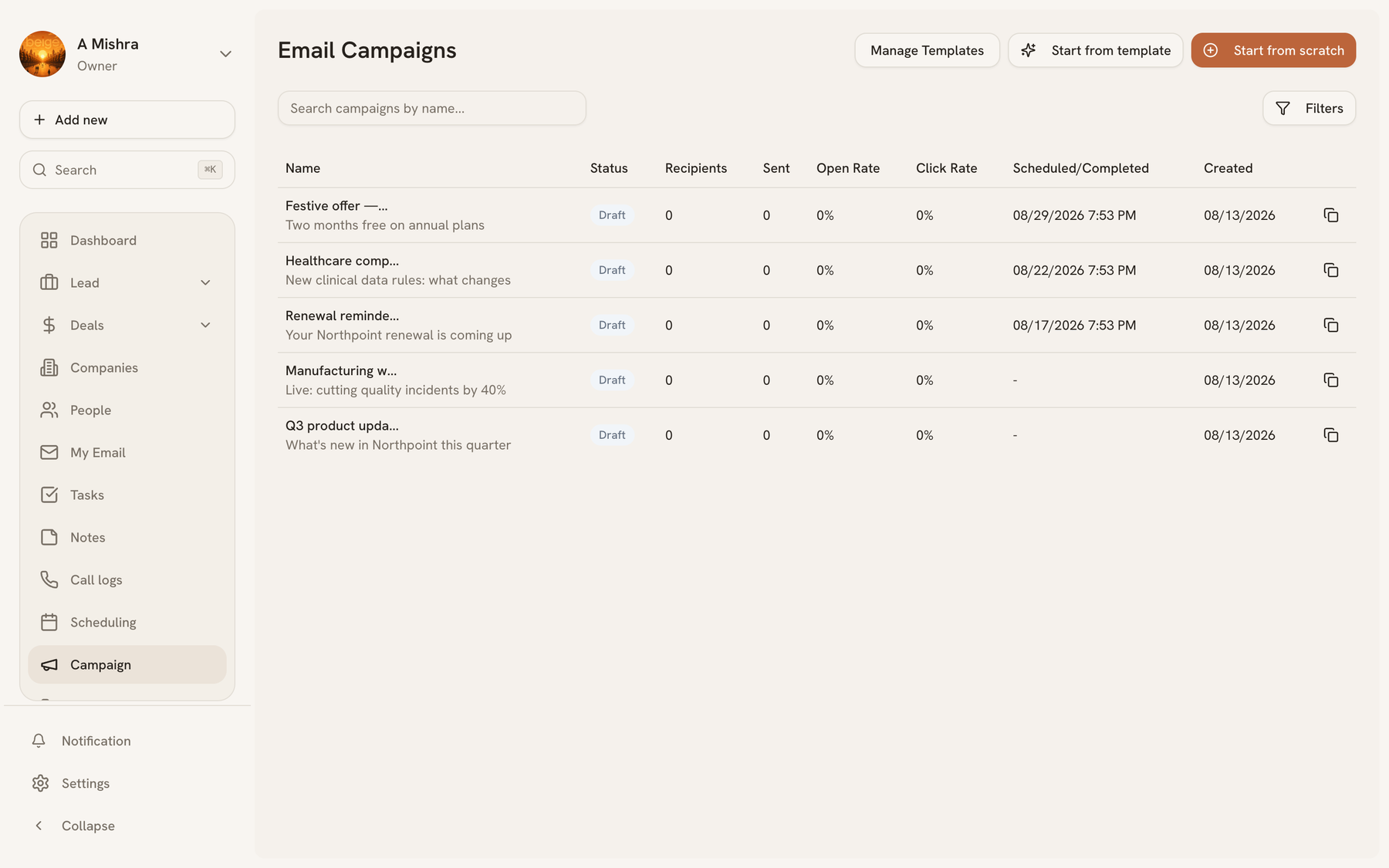Duplicate the Manufacturing campaign
The image size is (1389, 868).
1330,380
